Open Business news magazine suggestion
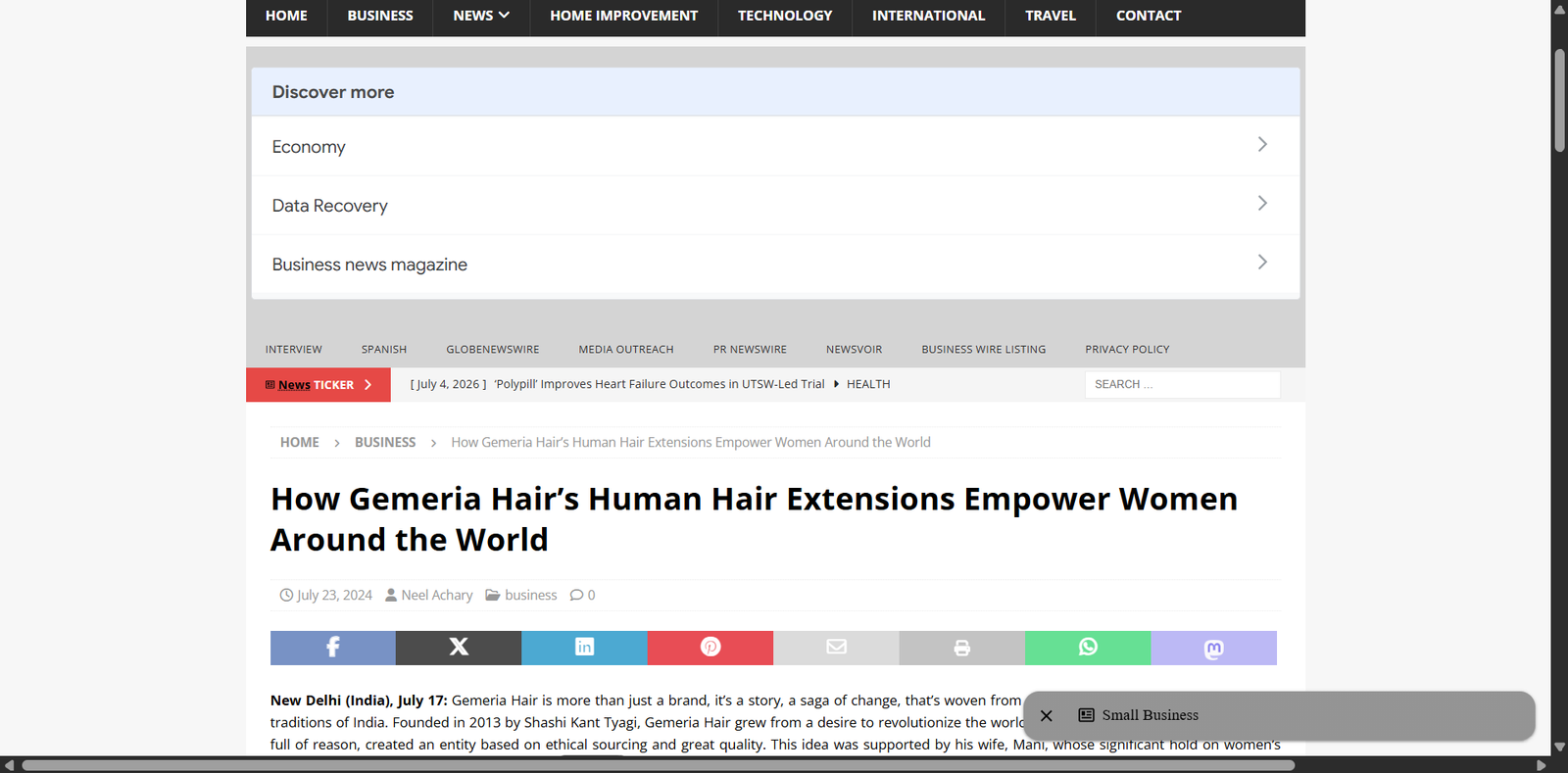The width and height of the screenshot is (1568, 773). (775, 264)
